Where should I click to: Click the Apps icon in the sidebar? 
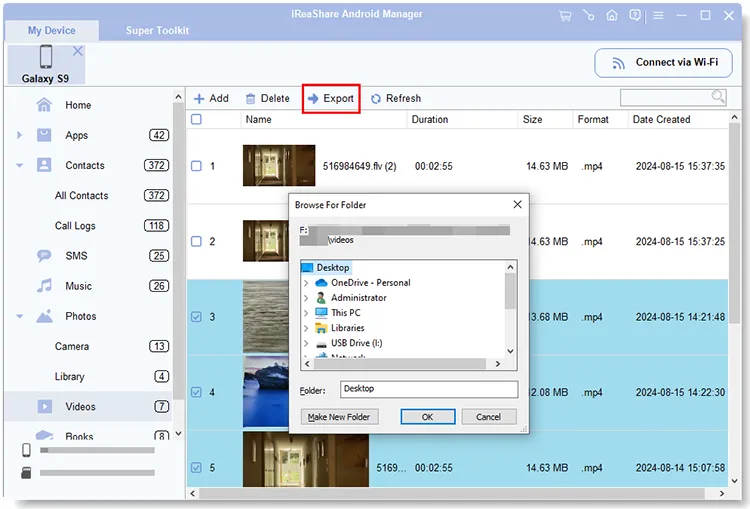tap(44, 135)
